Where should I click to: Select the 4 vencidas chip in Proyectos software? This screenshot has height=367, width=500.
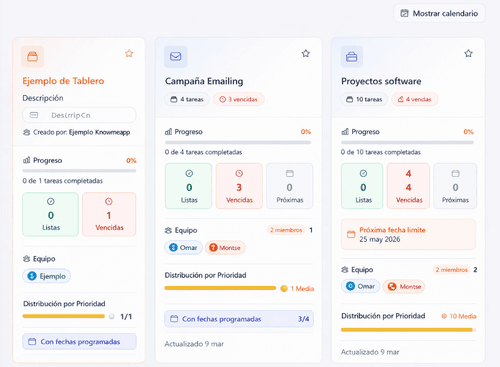[414, 99]
